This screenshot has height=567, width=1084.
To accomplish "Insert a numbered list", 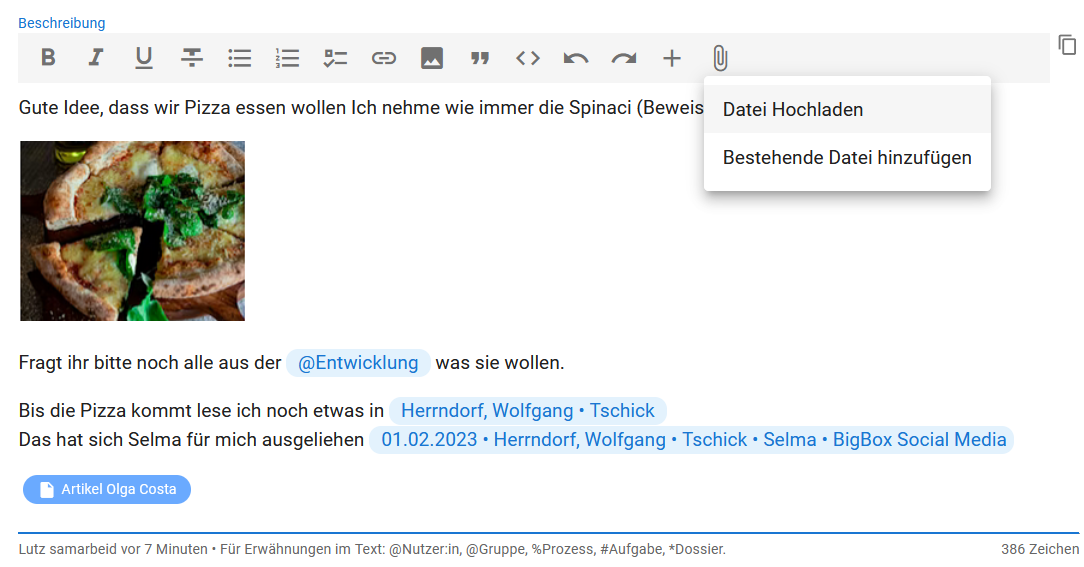I will pos(288,58).
